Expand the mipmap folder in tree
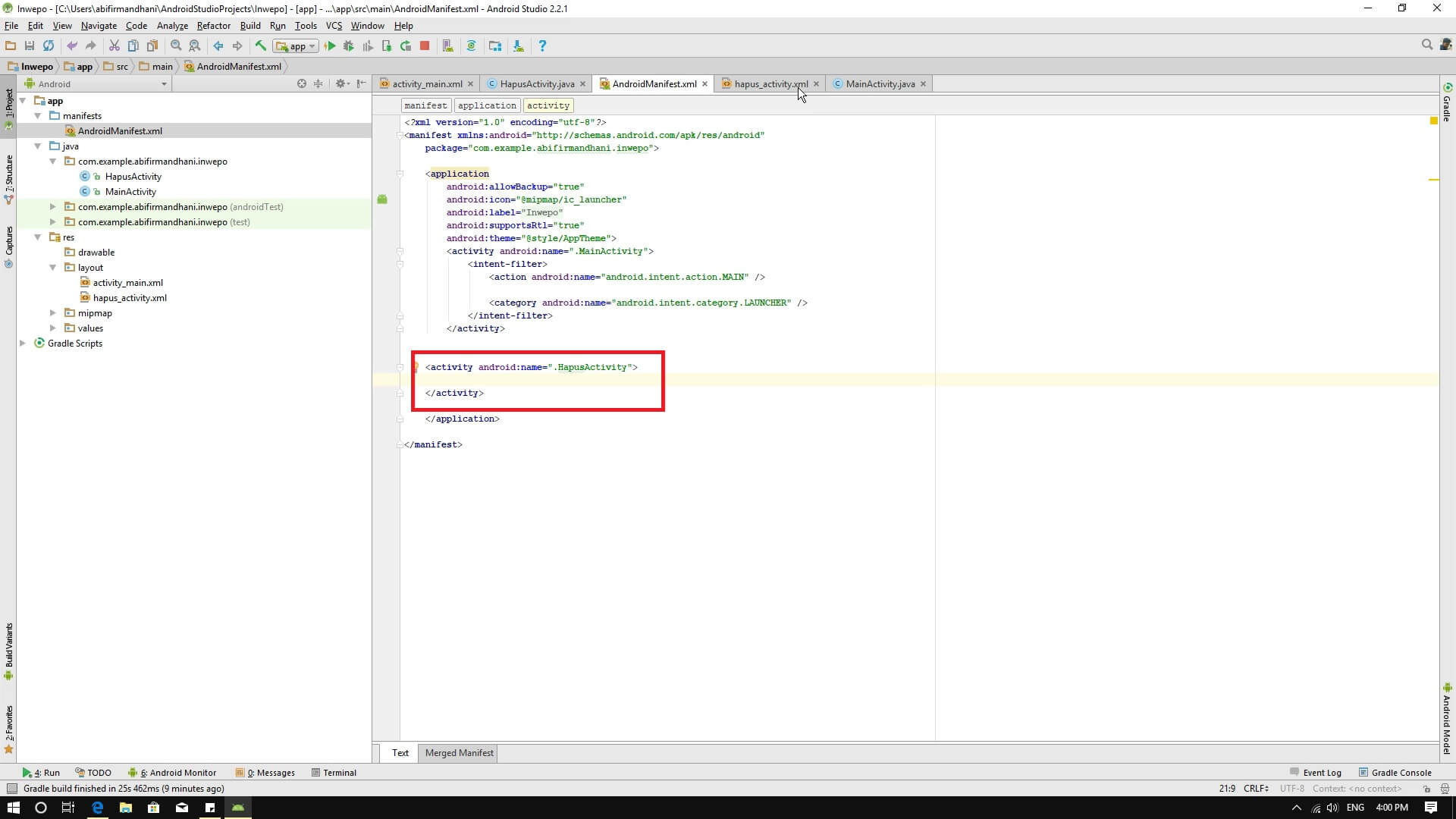1456x819 pixels. [53, 313]
